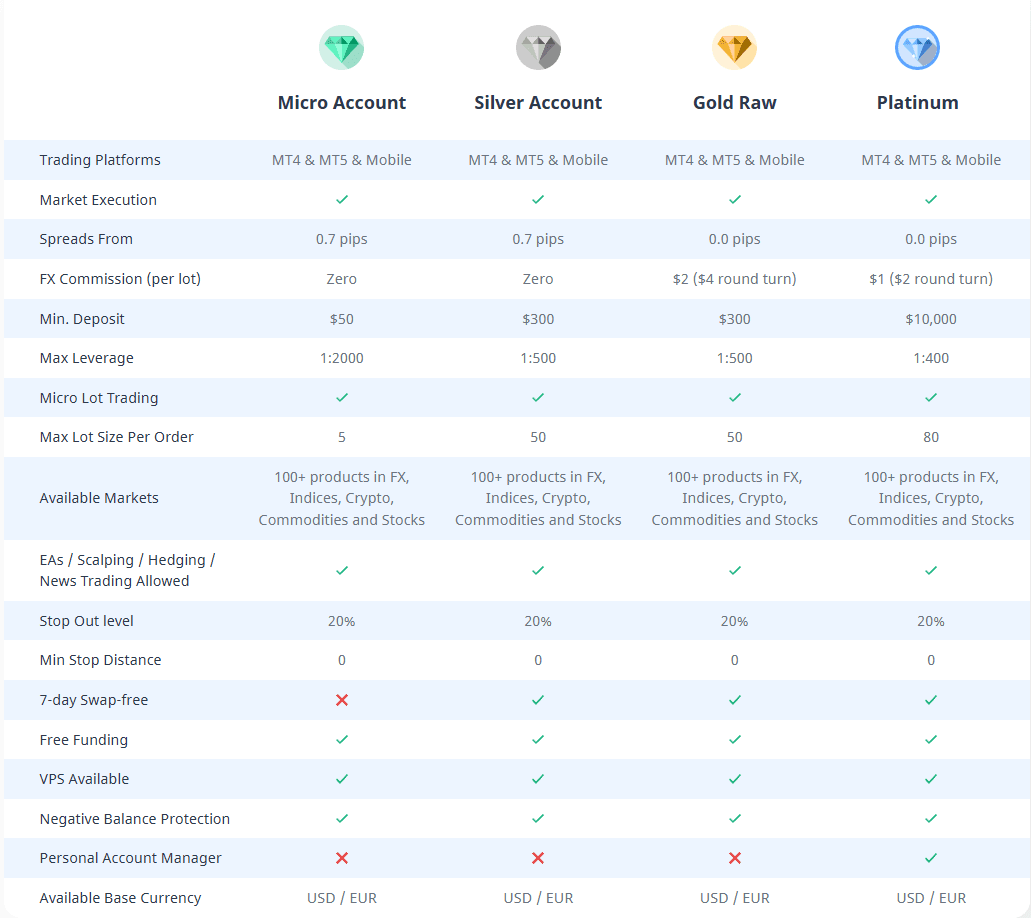The height and width of the screenshot is (918, 1031).
Task: Click the red X for Gold Raw Personal Account Manager
Action: (735, 858)
